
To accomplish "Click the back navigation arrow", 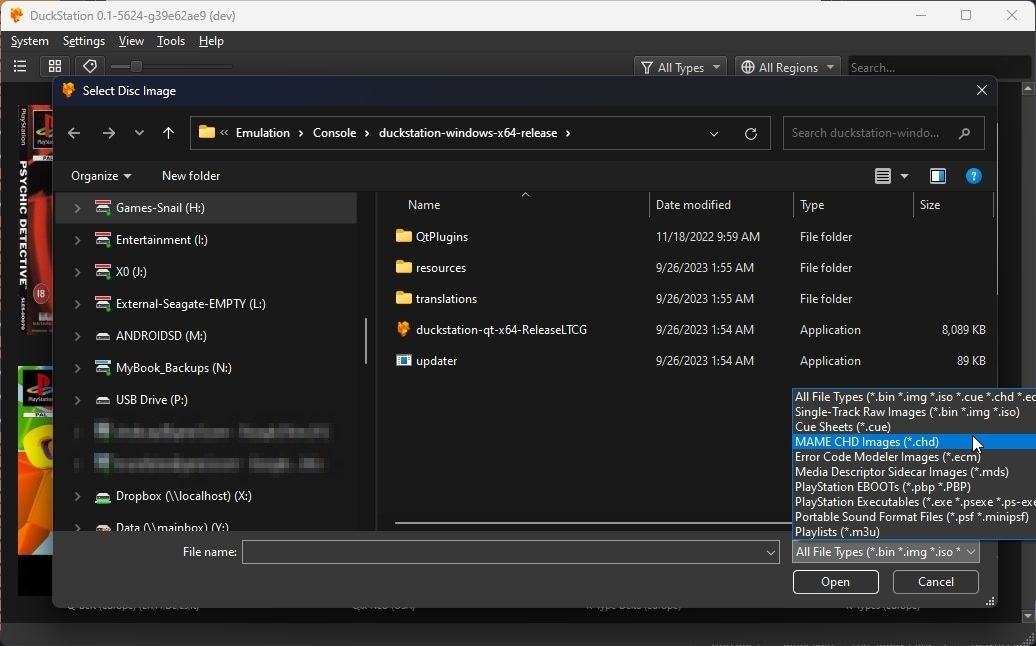I will click(74, 133).
